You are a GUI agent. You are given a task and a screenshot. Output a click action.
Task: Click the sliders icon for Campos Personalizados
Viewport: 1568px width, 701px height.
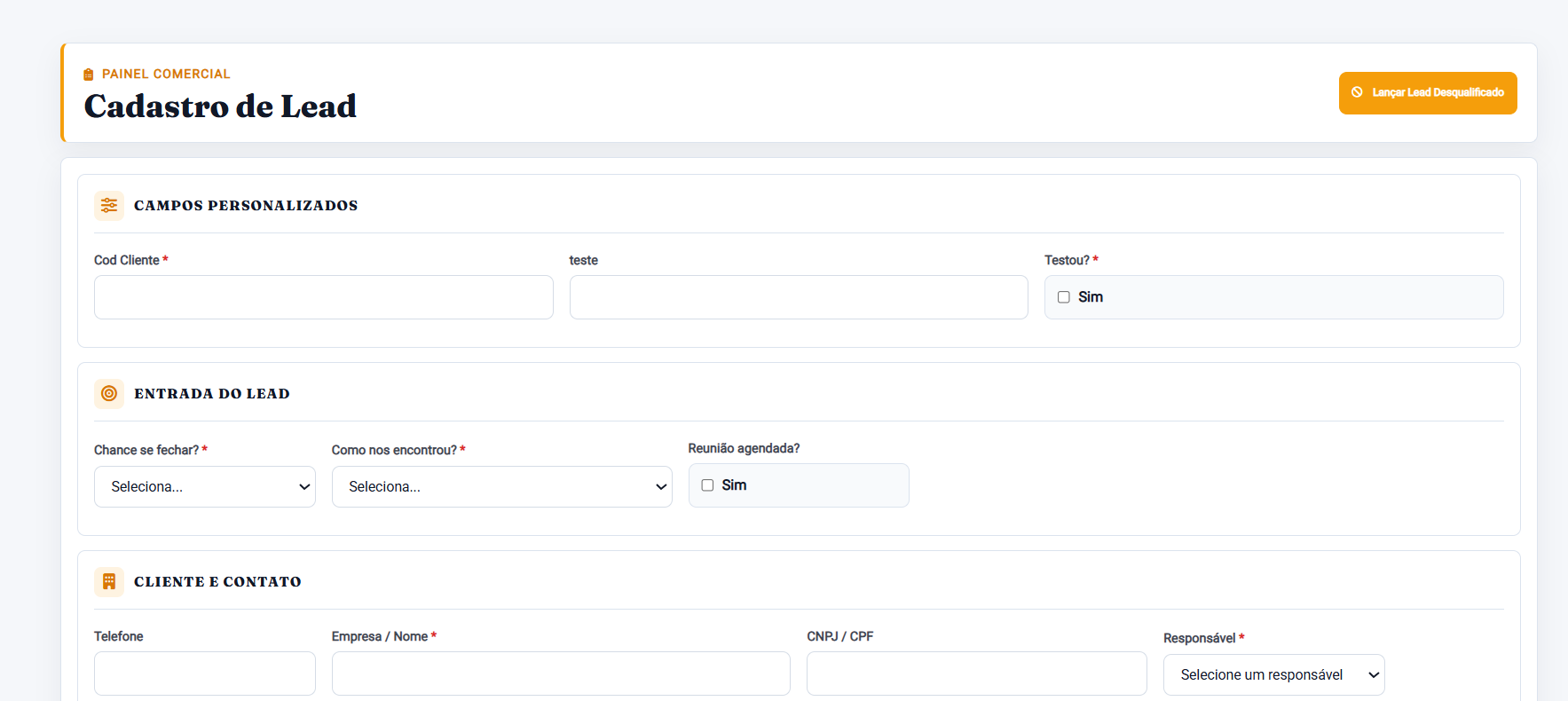(109, 206)
